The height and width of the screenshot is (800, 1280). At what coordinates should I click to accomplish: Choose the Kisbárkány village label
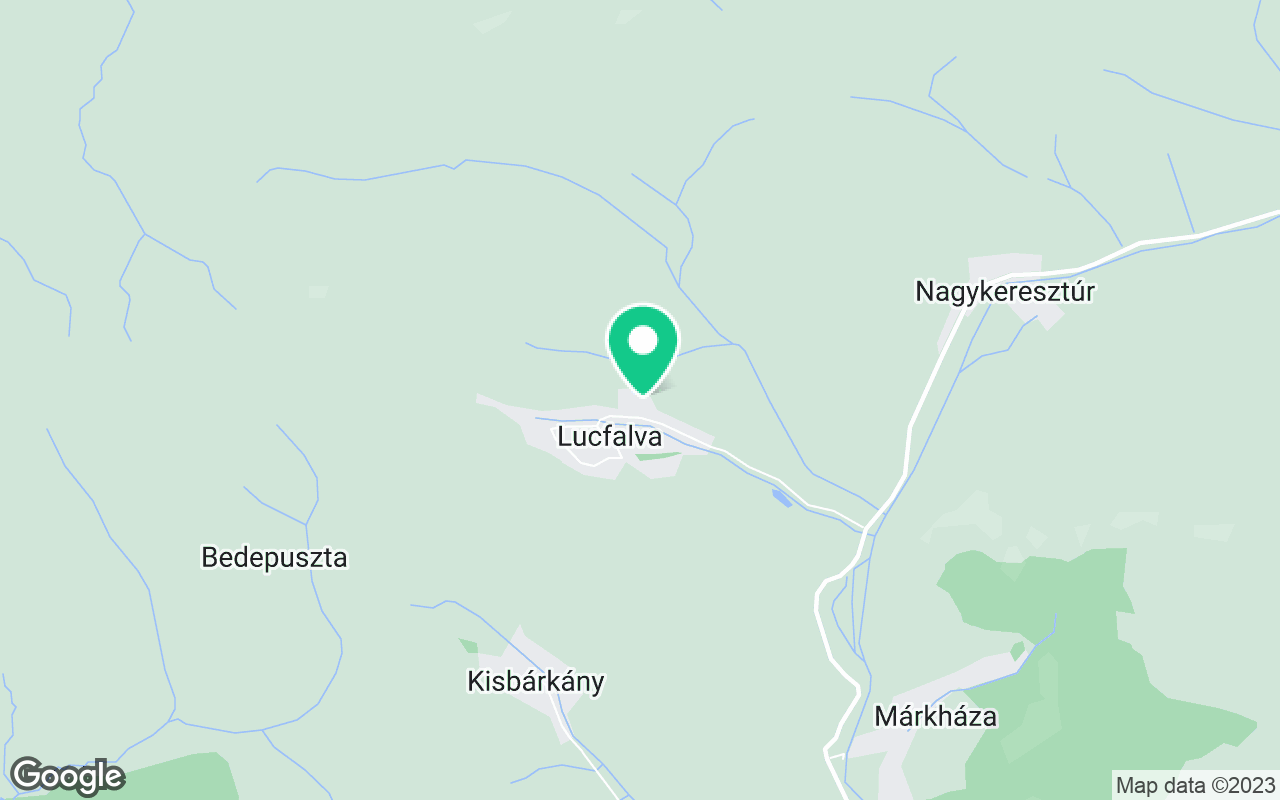click(536, 681)
